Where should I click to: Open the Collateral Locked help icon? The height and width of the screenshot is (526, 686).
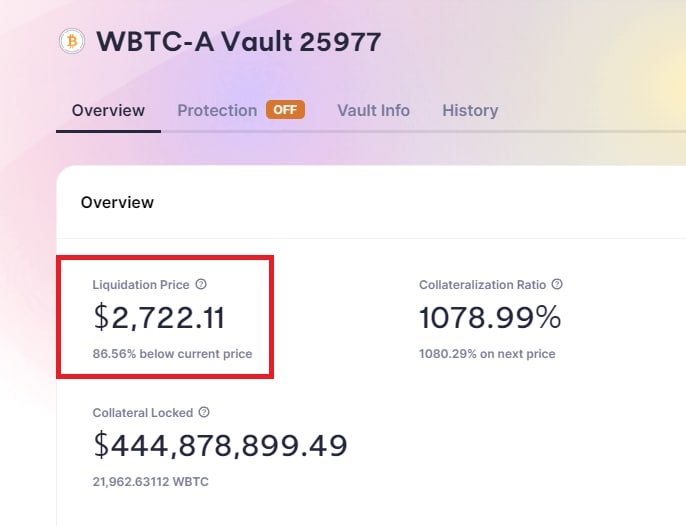pyautogui.click(x=204, y=412)
